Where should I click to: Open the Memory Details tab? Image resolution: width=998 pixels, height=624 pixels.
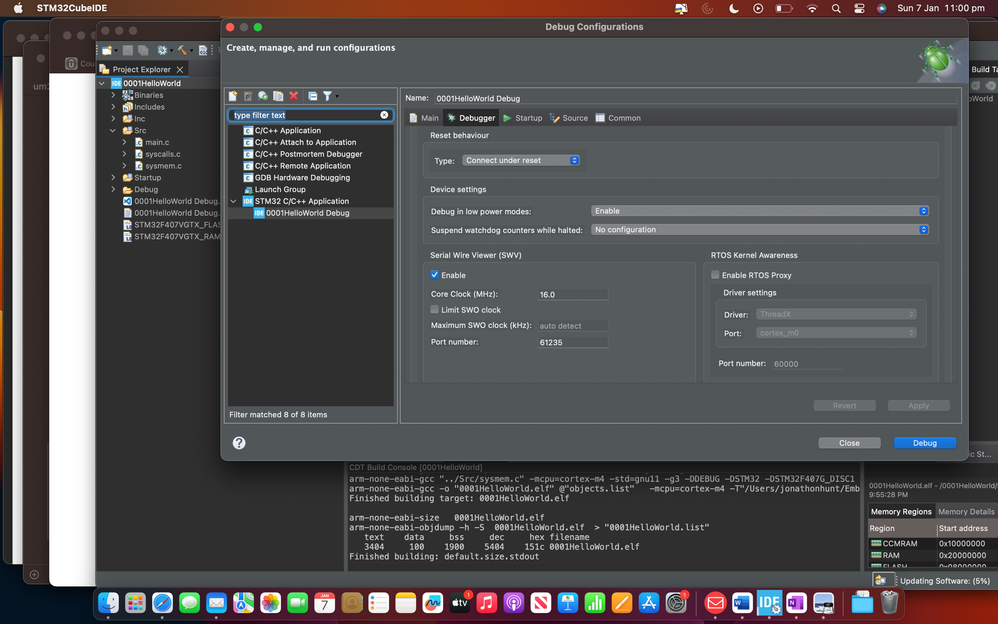[966, 512]
